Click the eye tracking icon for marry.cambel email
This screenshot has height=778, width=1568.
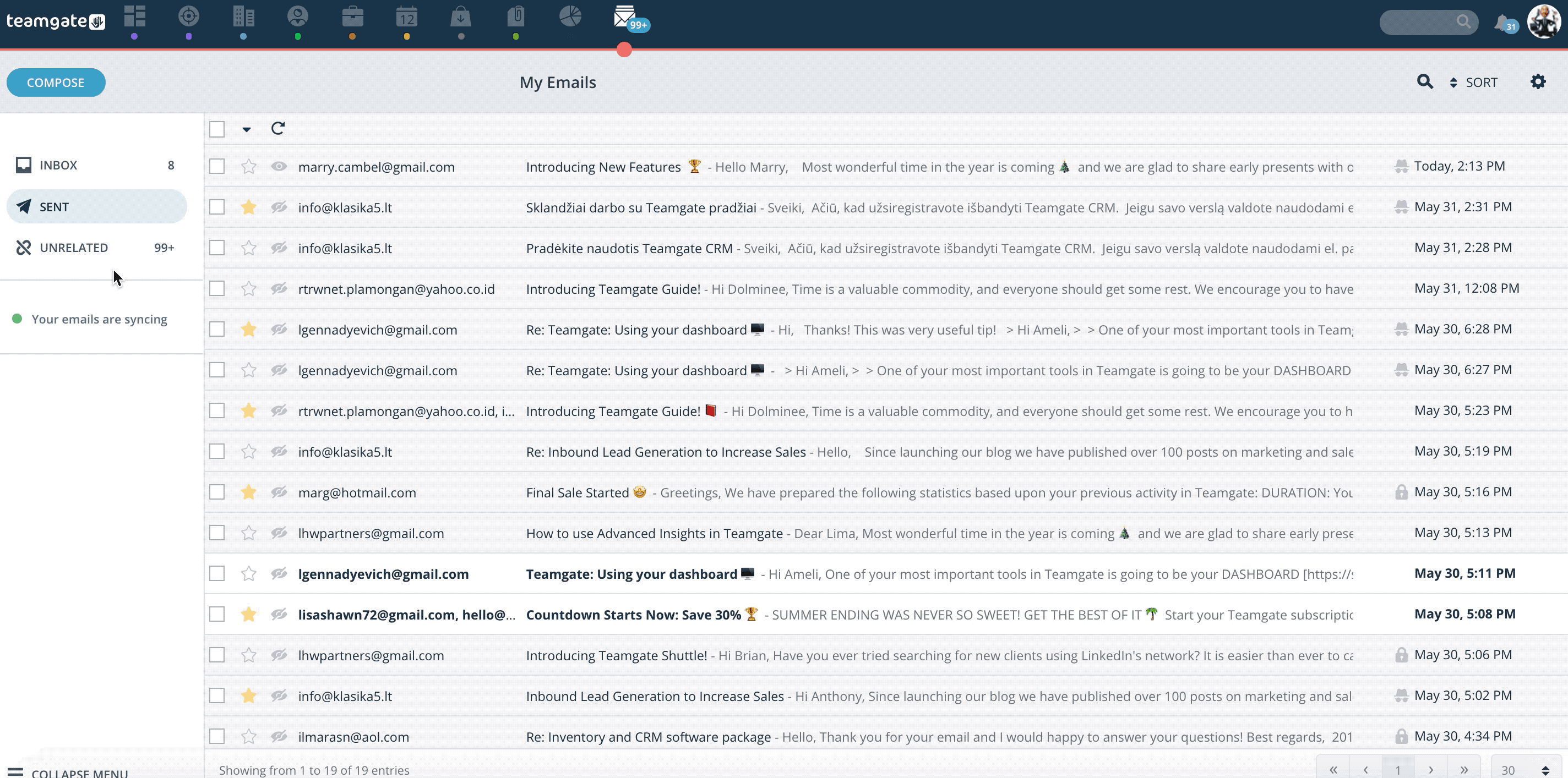[x=279, y=167]
